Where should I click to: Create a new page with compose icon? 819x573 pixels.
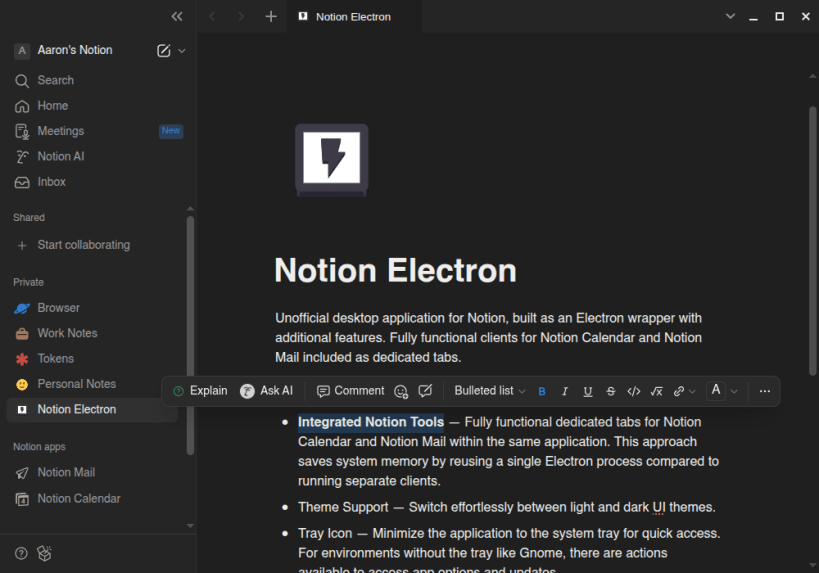pos(163,51)
